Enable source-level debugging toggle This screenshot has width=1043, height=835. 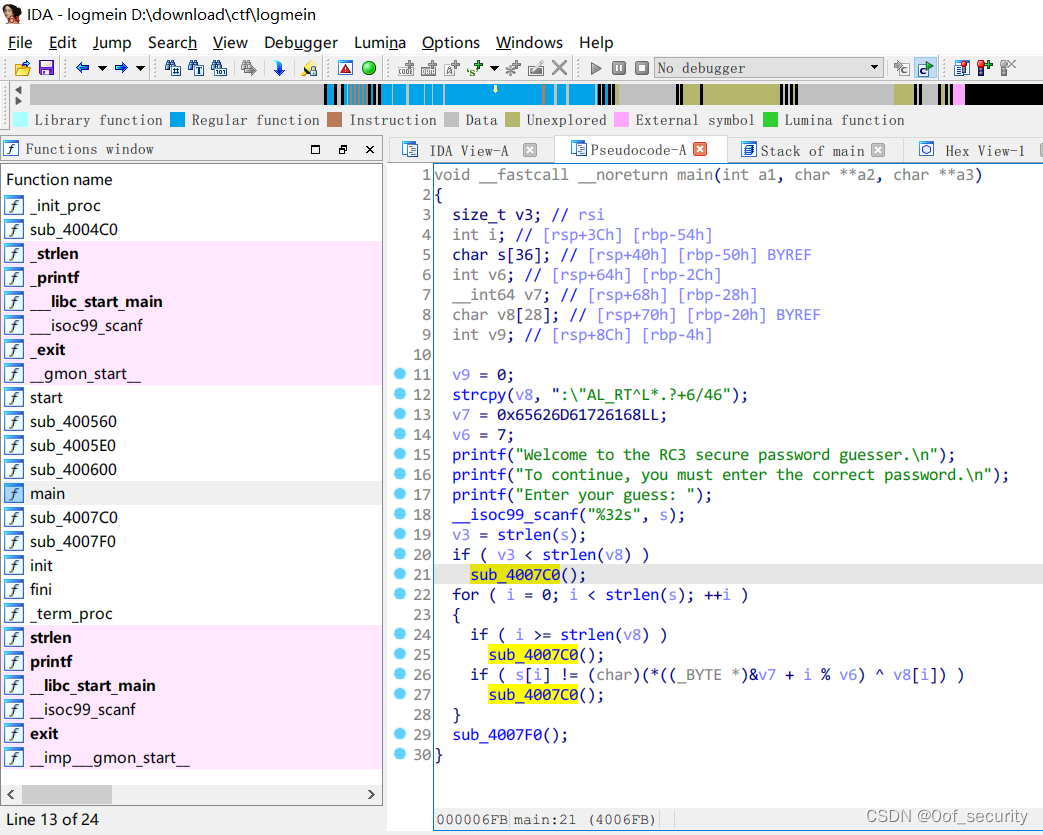tap(926, 68)
